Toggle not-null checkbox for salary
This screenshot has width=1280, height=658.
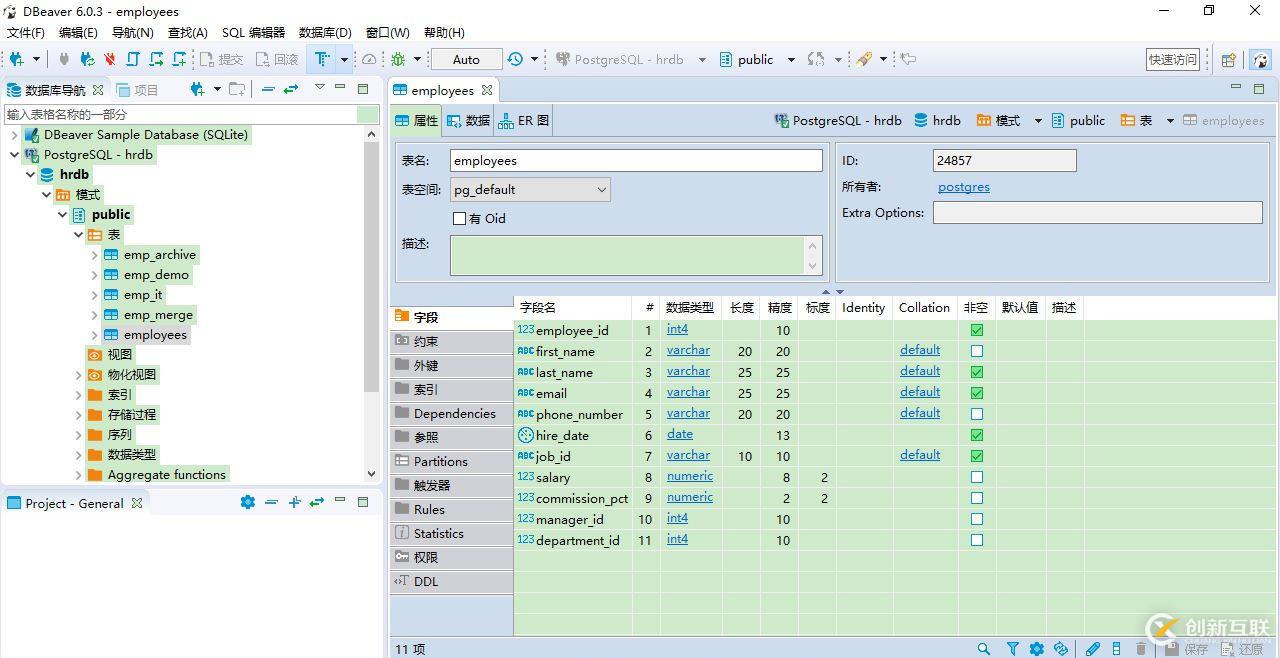(977, 477)
